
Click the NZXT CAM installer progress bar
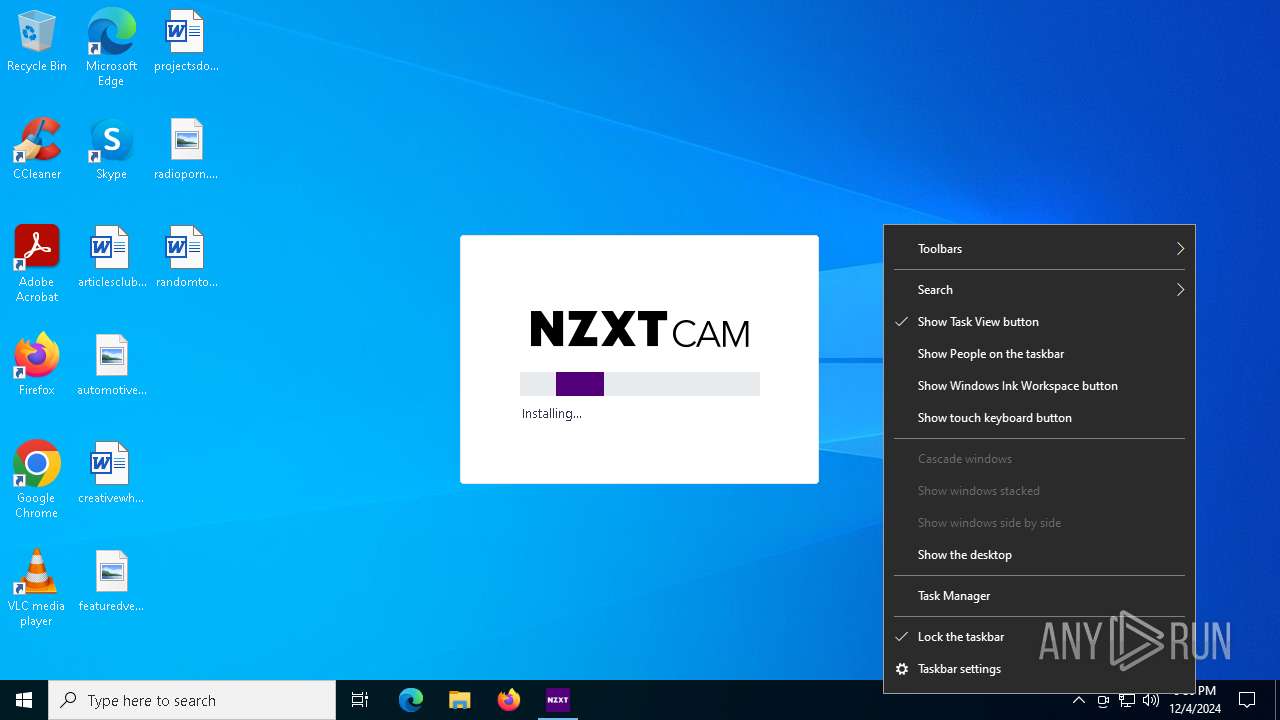[x=640, y=384]
